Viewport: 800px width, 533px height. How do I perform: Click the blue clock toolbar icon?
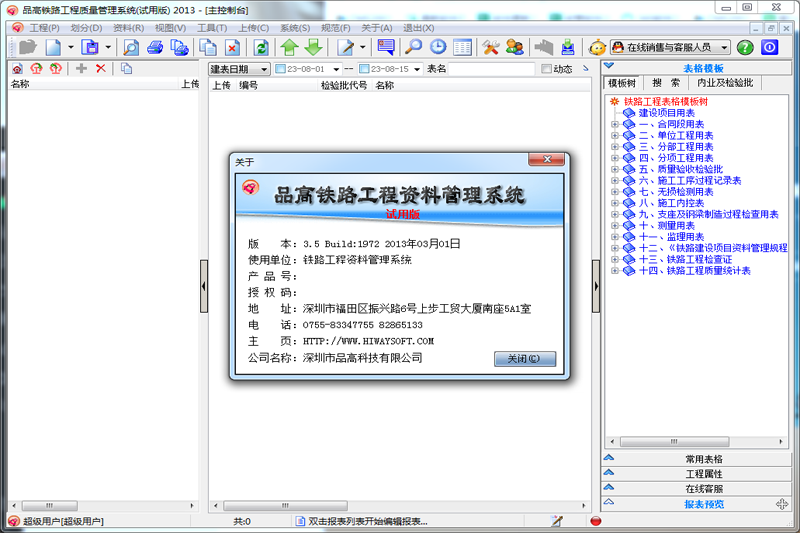438,47
